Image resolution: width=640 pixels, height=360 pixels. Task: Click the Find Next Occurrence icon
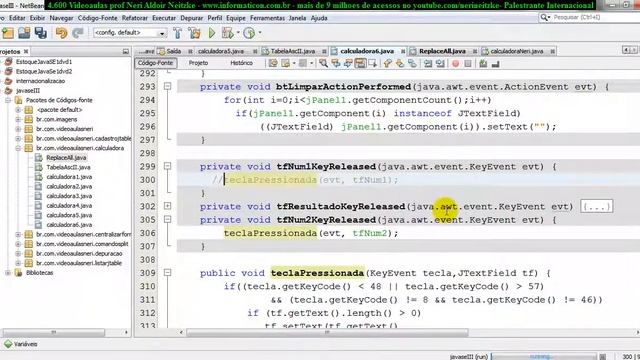coord(348,63)
